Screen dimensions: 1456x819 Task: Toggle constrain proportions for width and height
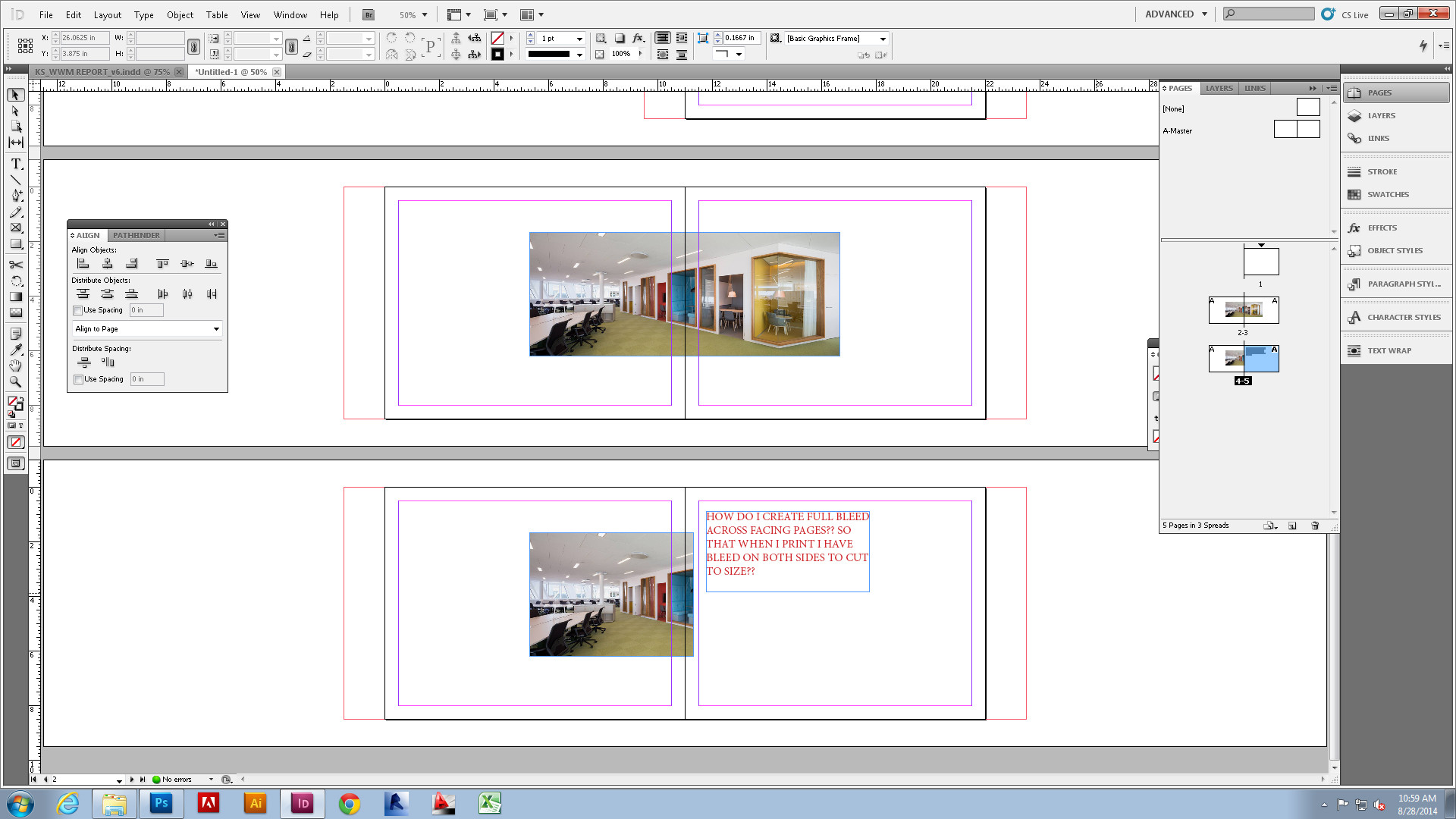[x=194, y=46]
